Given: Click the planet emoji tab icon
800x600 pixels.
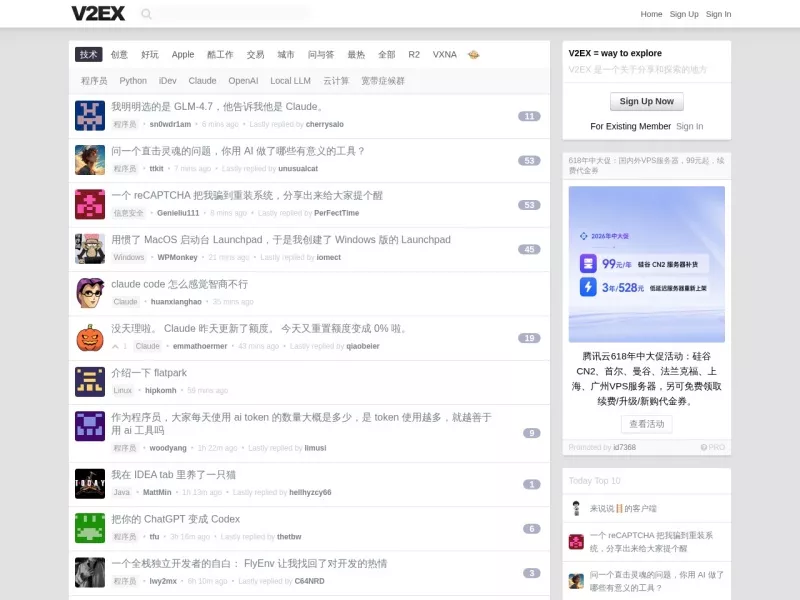Looking at the screenshot, I should click(473, 55).
